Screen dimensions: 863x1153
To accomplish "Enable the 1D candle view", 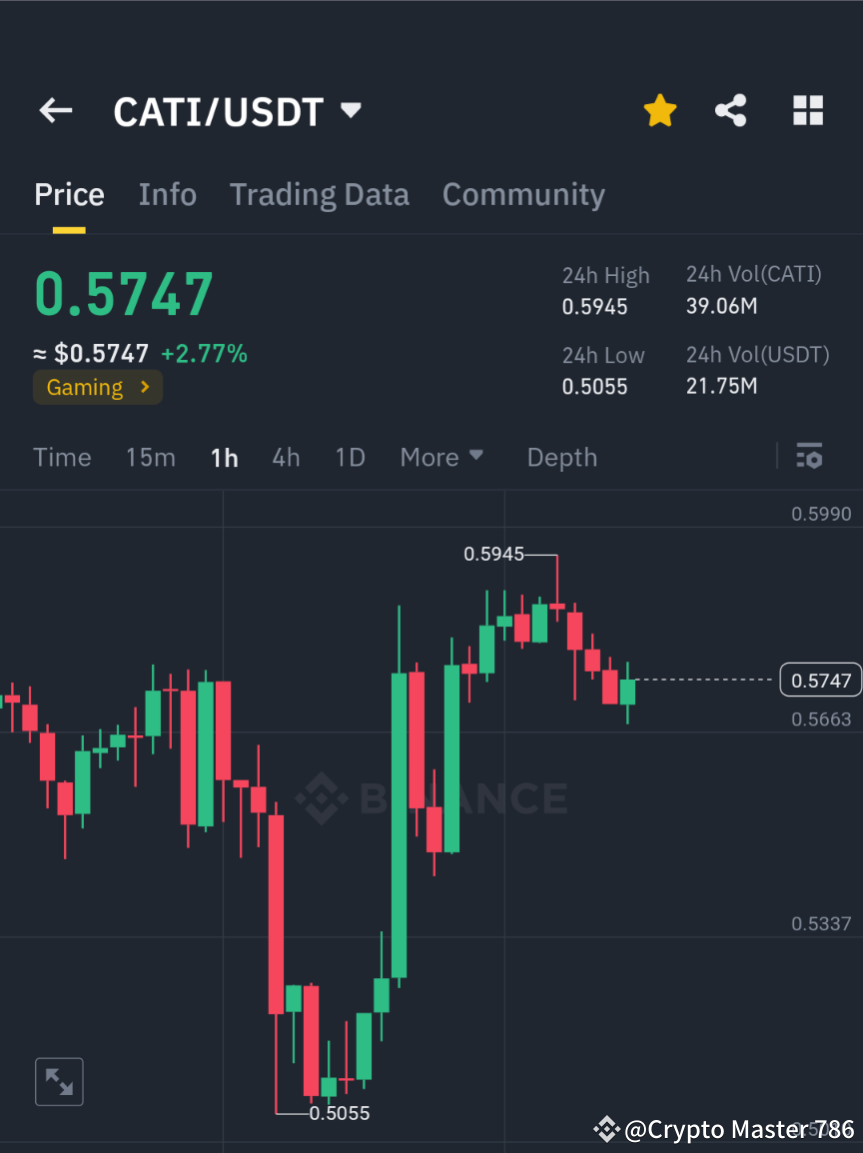I will [x=350, y=457].
